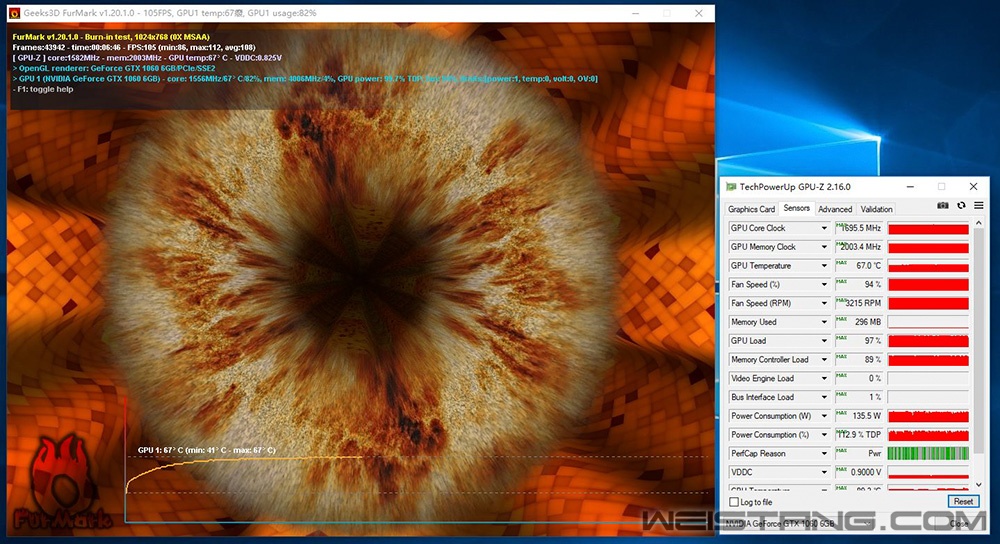Open the Power Consumption (W) dropdown
Image resolution: width=1000 pixels, height=544 pixels.
pos(824,416)
